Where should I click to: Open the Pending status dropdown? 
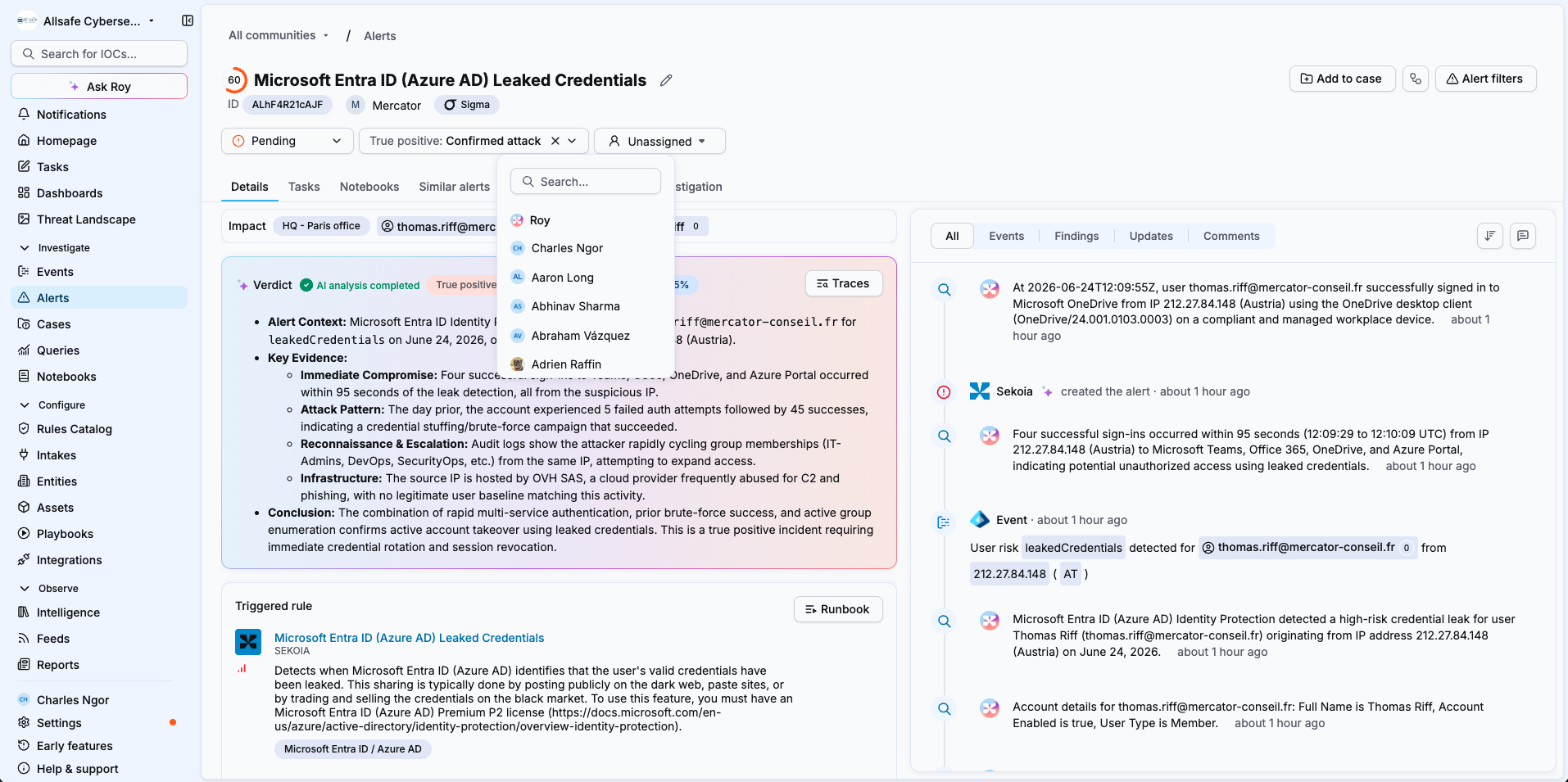pyautogui.click(x=288, y=141)
